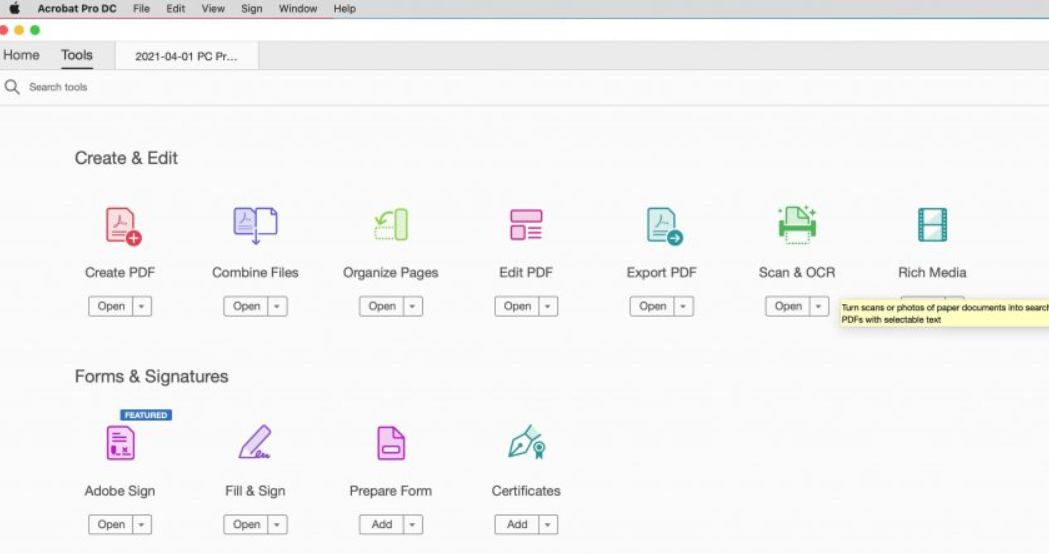This screenshot has width=1049, height=554.
Task: Select the Prepare Form icon
Action: (x=391, y=443)
